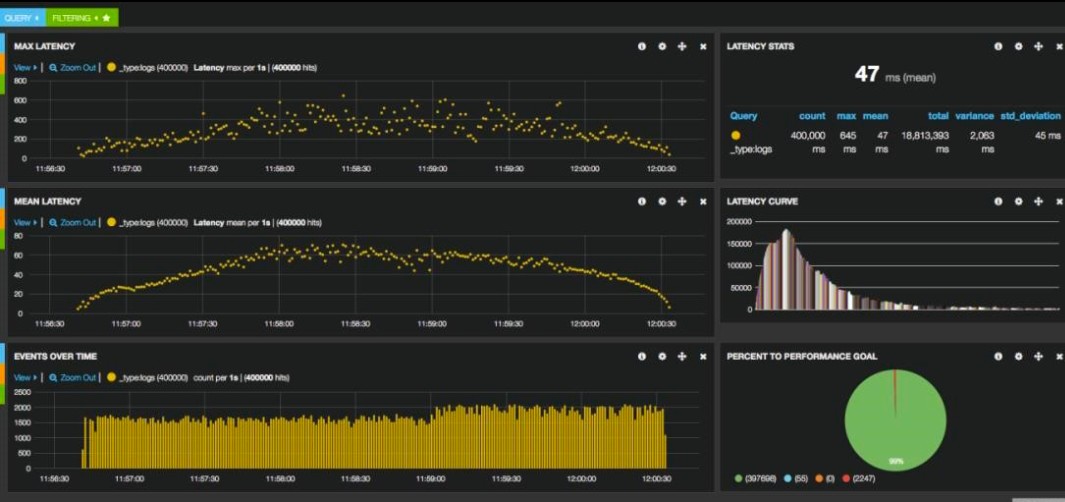Click move handle on Events Over Time panel
This screenshot has width=1065, height=502.
pyautogui.click(x=682, y=356)
